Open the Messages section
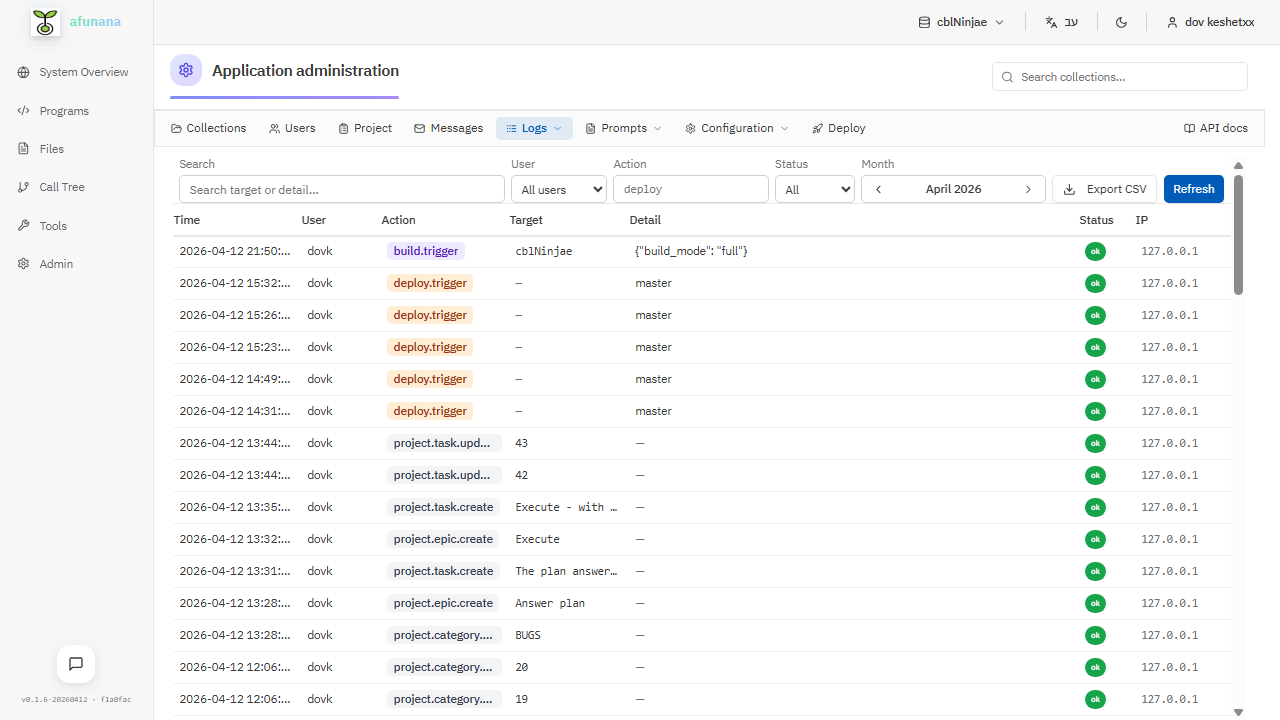Image resolution: width=1280 pixels, height=720 pixels. 448,128
